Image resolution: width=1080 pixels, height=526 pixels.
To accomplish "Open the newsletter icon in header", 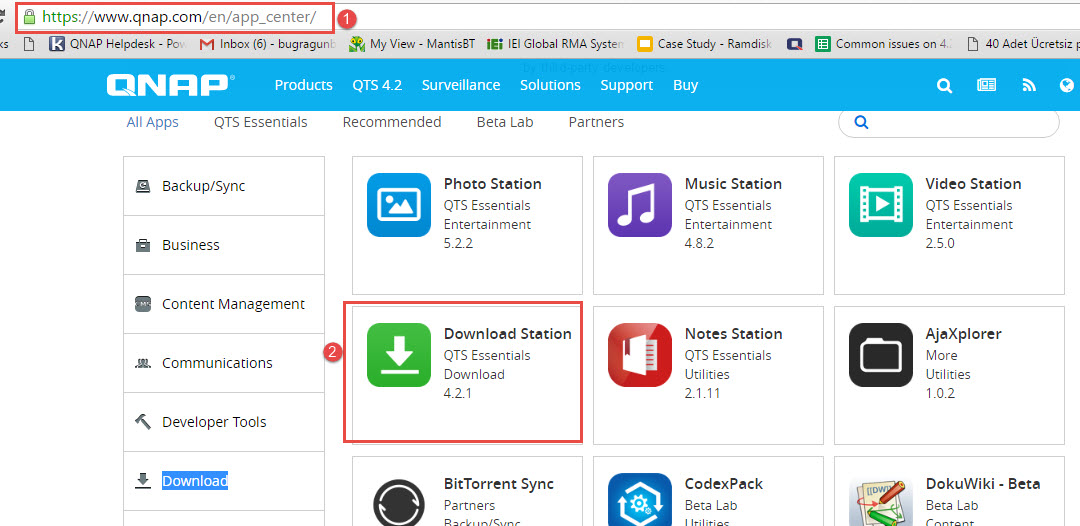I will [986, 85].
